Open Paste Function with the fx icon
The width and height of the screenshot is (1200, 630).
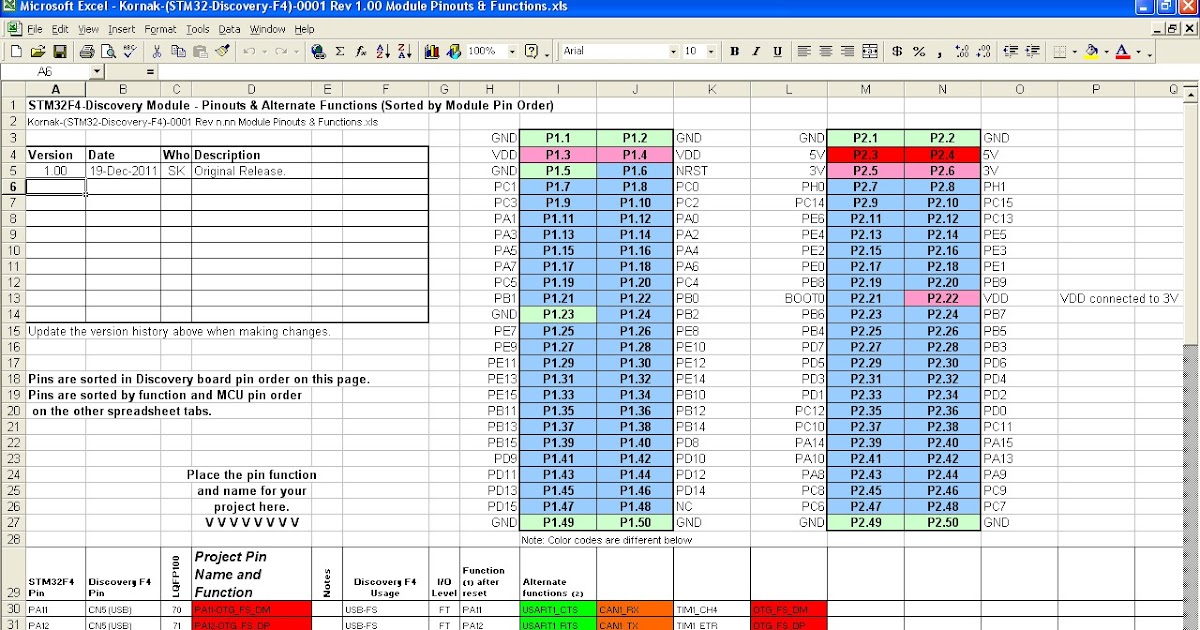361,51
